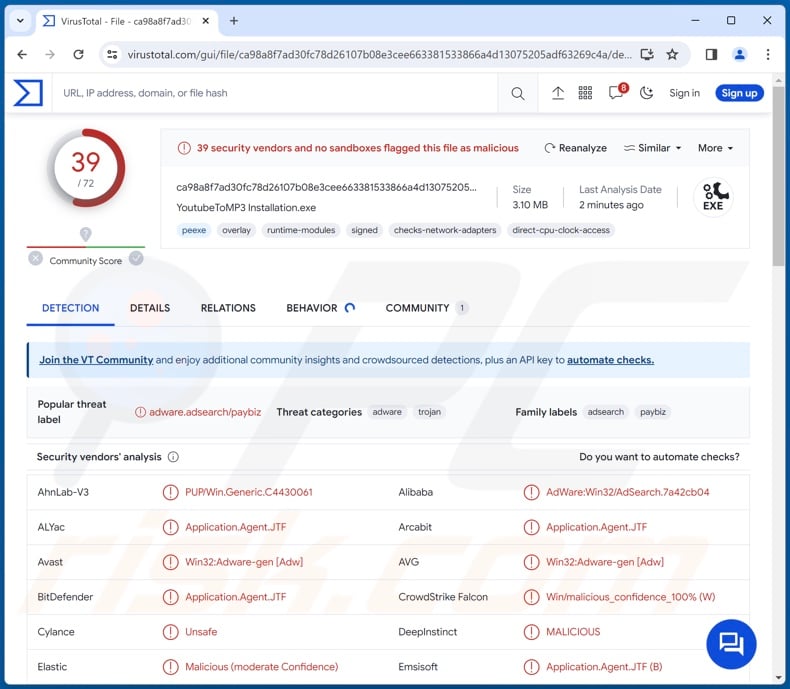Switch to the RELATIONS tab
The height and width of the screenshot is (689, 790).
tap(228, 308)
